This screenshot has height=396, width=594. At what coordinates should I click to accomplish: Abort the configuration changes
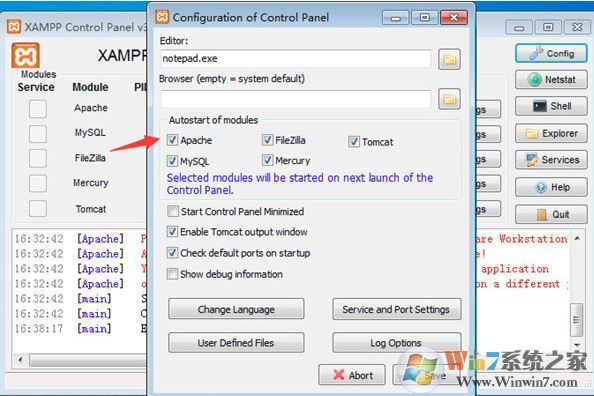tap(352, 375)
